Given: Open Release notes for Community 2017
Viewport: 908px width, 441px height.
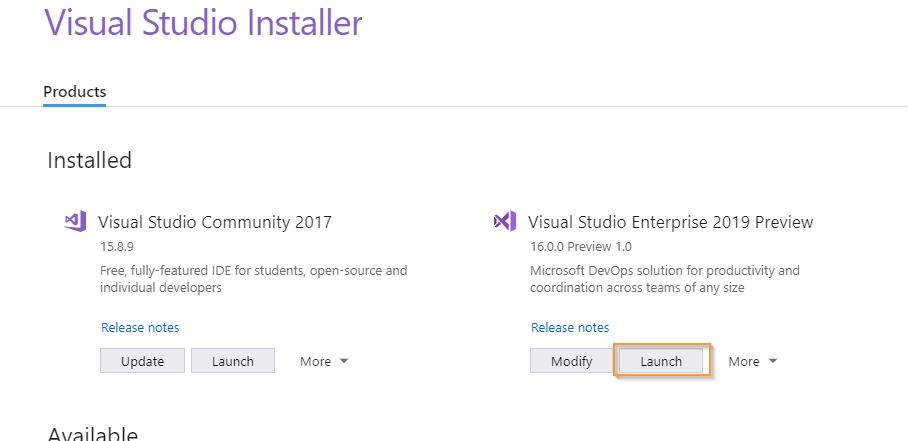Looking at the screenshot, I should 140,328.
